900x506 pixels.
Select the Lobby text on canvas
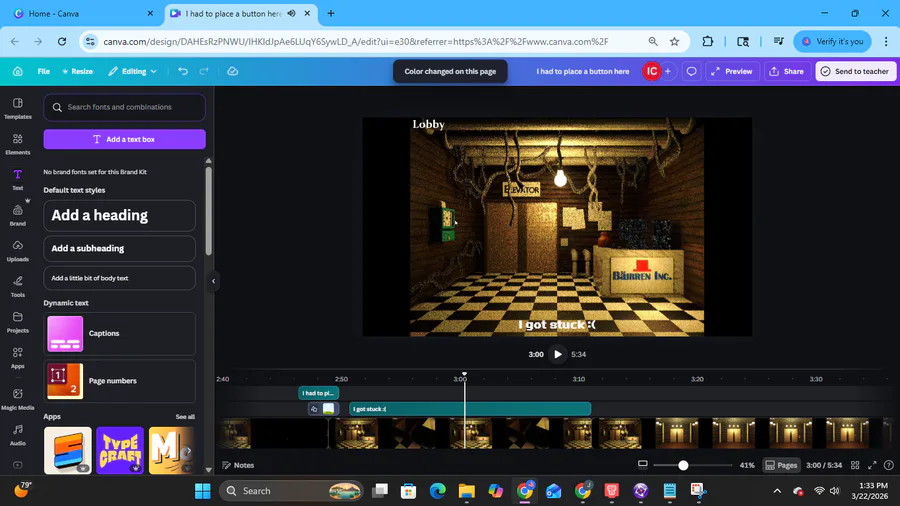pyautogui.click(x=428, y=124)
